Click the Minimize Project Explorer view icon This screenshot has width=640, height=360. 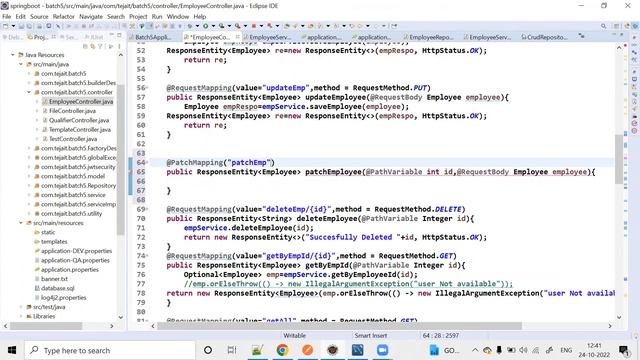point(112,36)
